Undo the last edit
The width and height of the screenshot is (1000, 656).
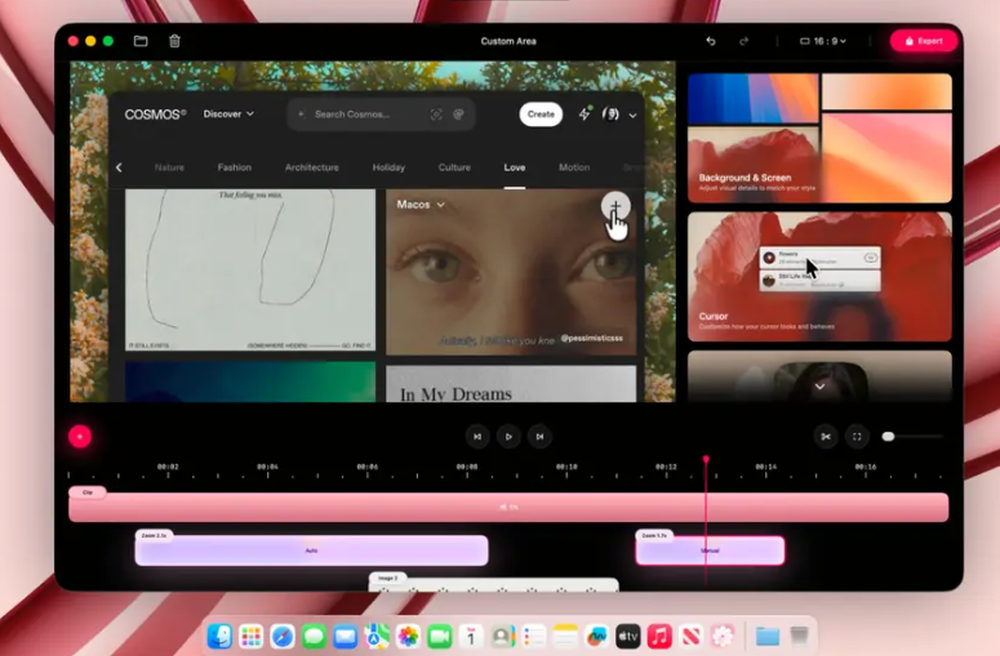(710, 41)
